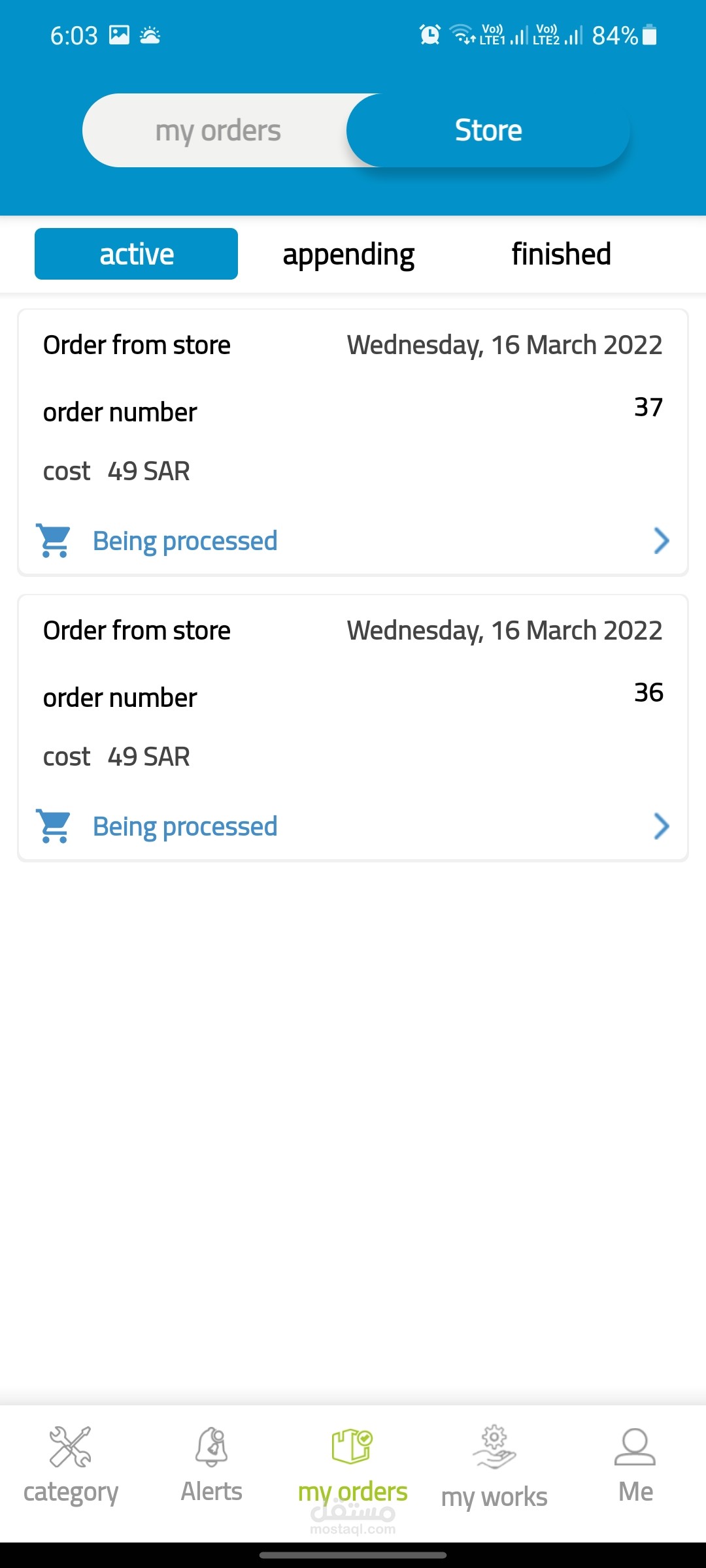
Task: Tap cart icon on order 37
Action: [x=54, y=541]
